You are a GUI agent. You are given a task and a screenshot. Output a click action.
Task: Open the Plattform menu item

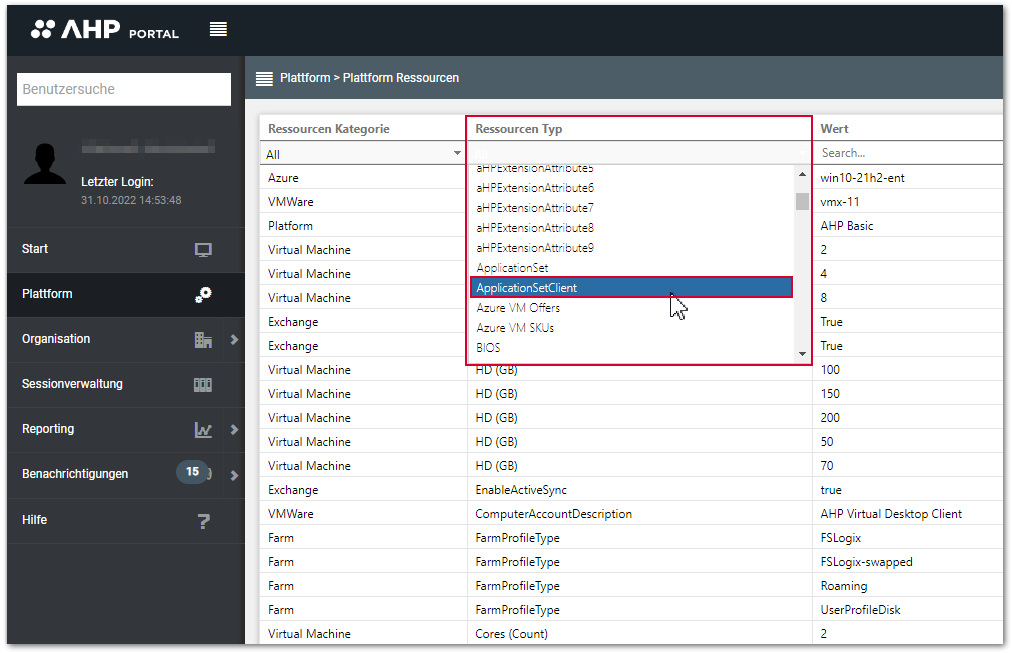point(126,294)
